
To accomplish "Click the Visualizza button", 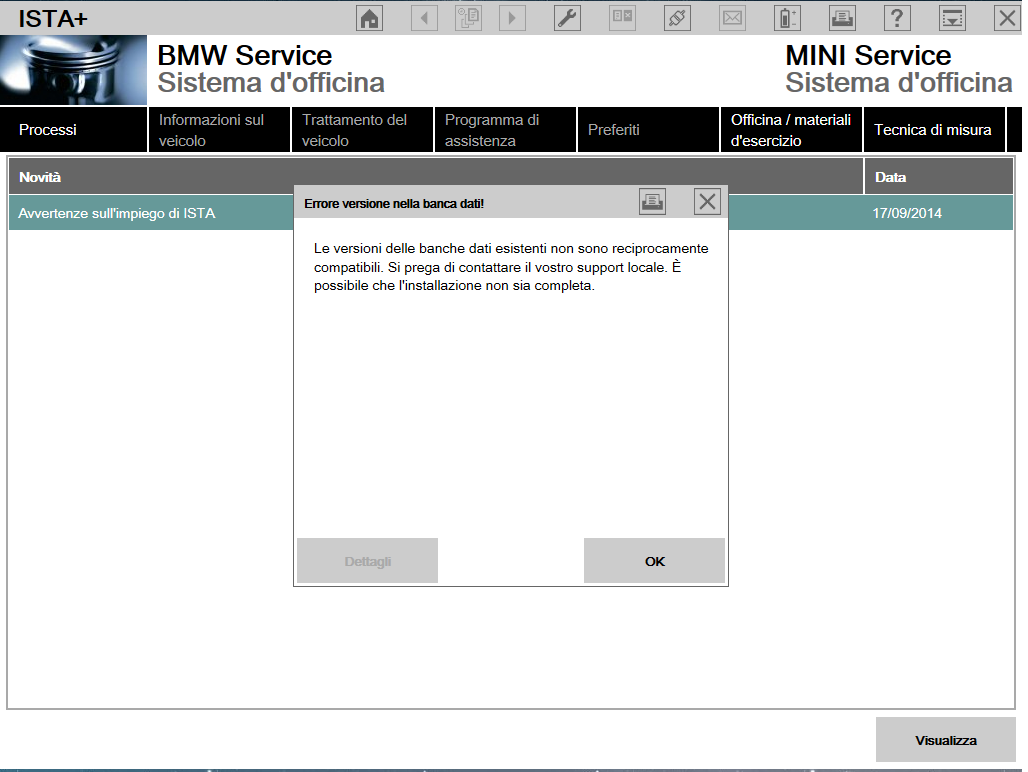I will click(x=946, y=740).
